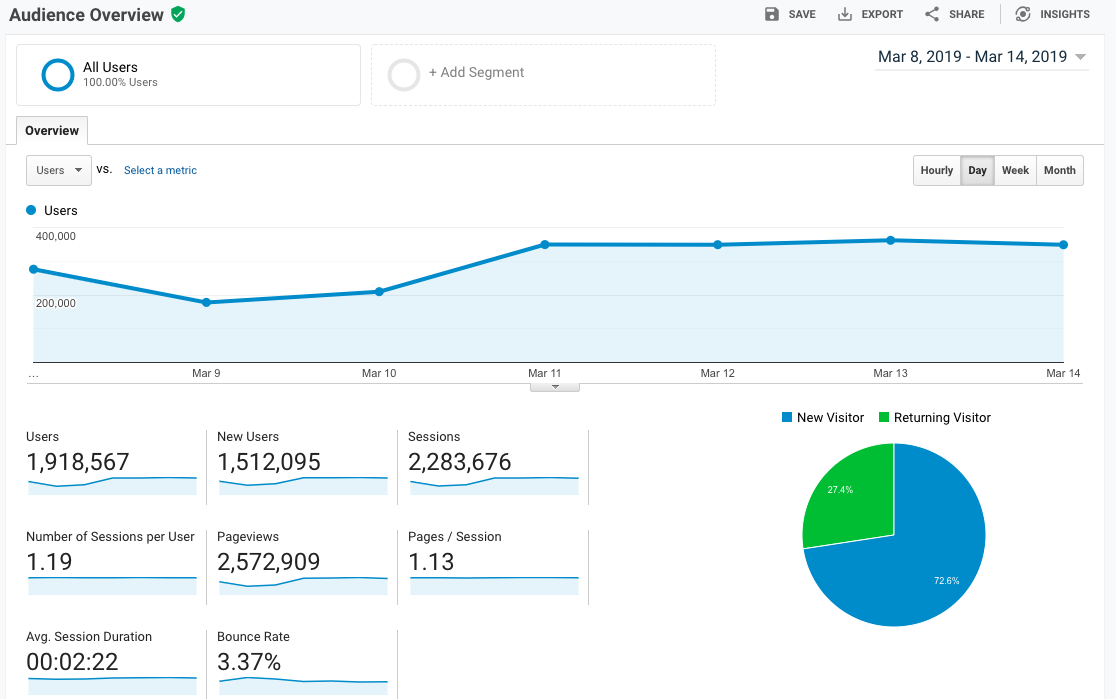Click the blue New Visitor legend swatch
Screen dimensions: 1116x699
(x=787, y=418)
